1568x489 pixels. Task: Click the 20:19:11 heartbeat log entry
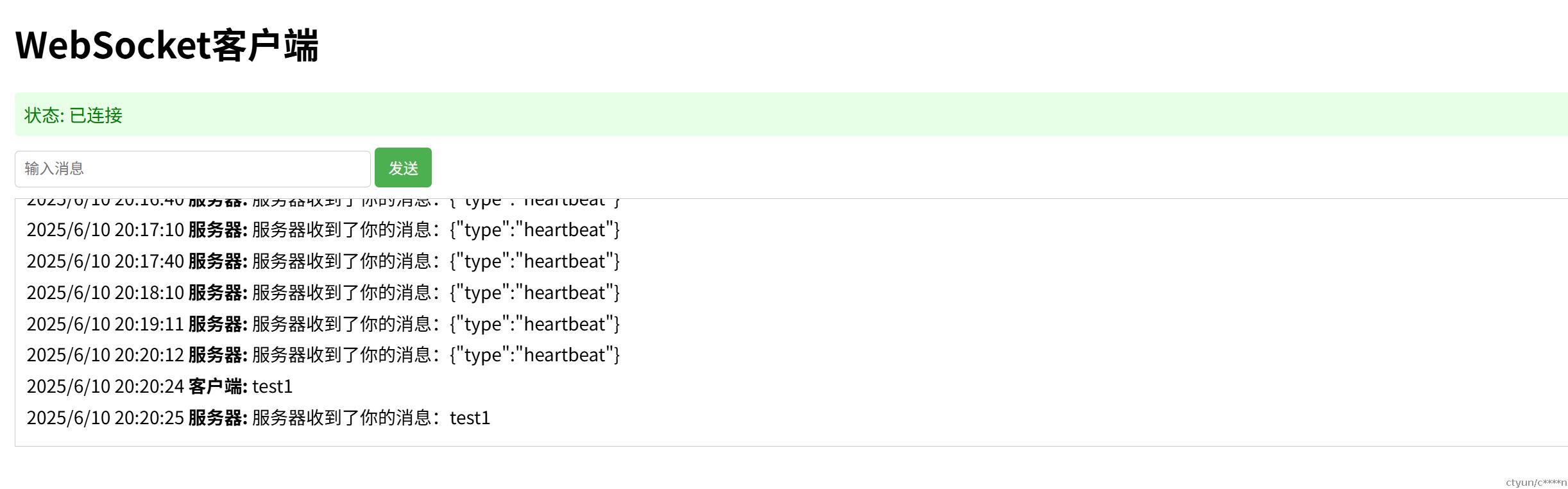tap(323, 324)
